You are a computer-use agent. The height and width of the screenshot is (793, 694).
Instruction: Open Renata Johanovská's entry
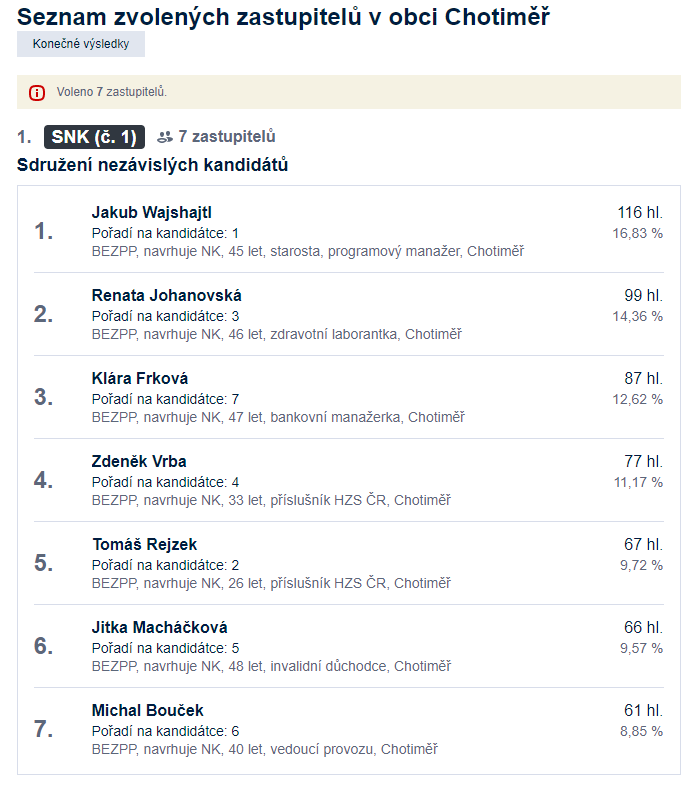166,295
